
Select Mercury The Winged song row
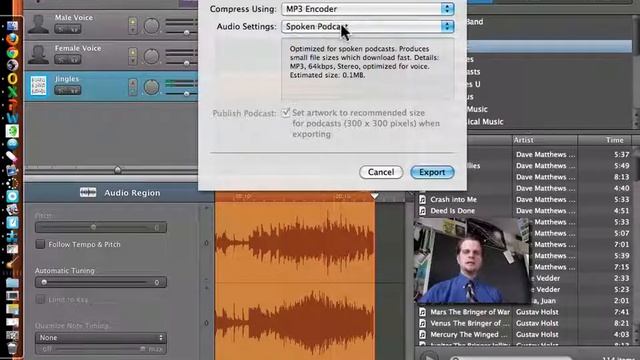tap(524, 334)
